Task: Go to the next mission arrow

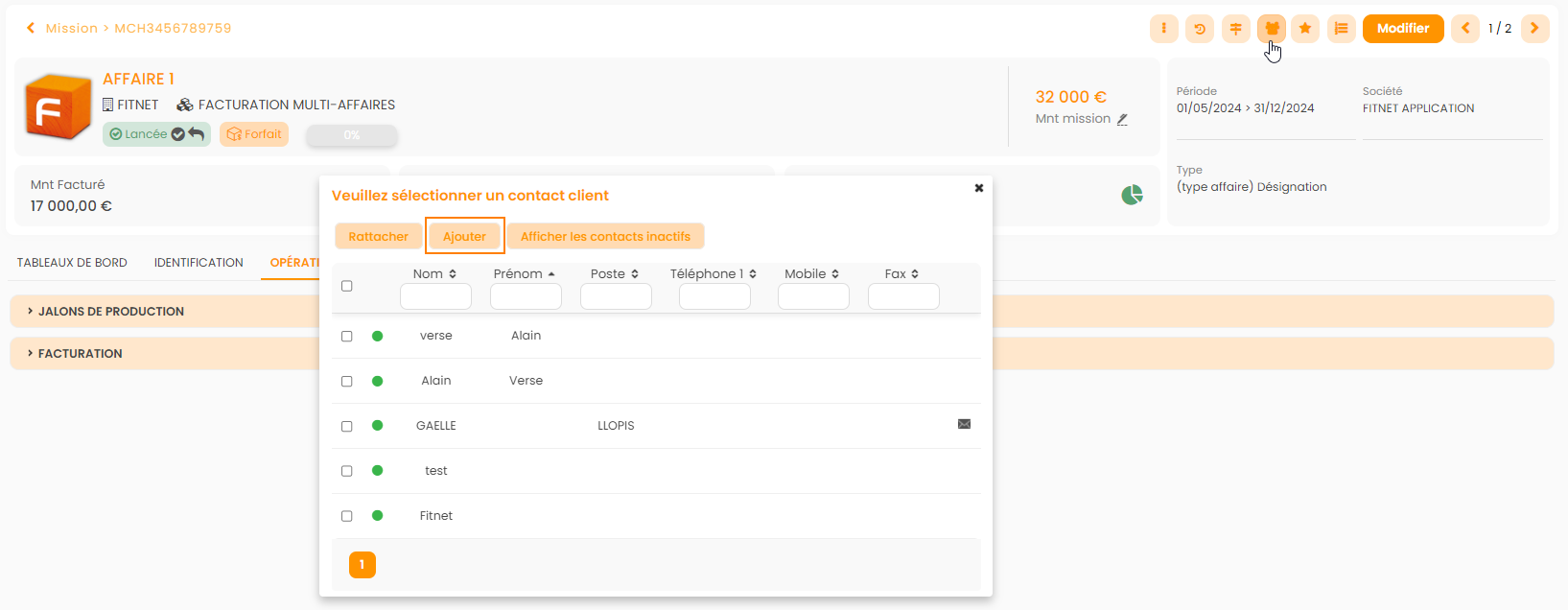Action: coord(1534,29)
